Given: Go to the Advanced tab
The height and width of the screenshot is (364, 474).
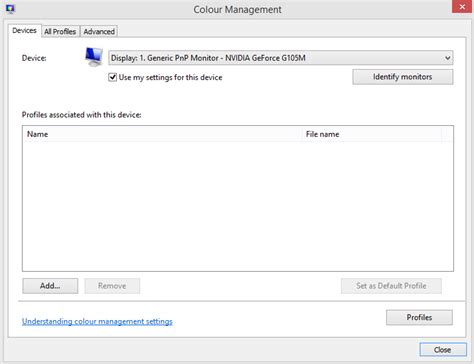Looking at the screenshot, I should pyautogui.click(x=99, y=32).
